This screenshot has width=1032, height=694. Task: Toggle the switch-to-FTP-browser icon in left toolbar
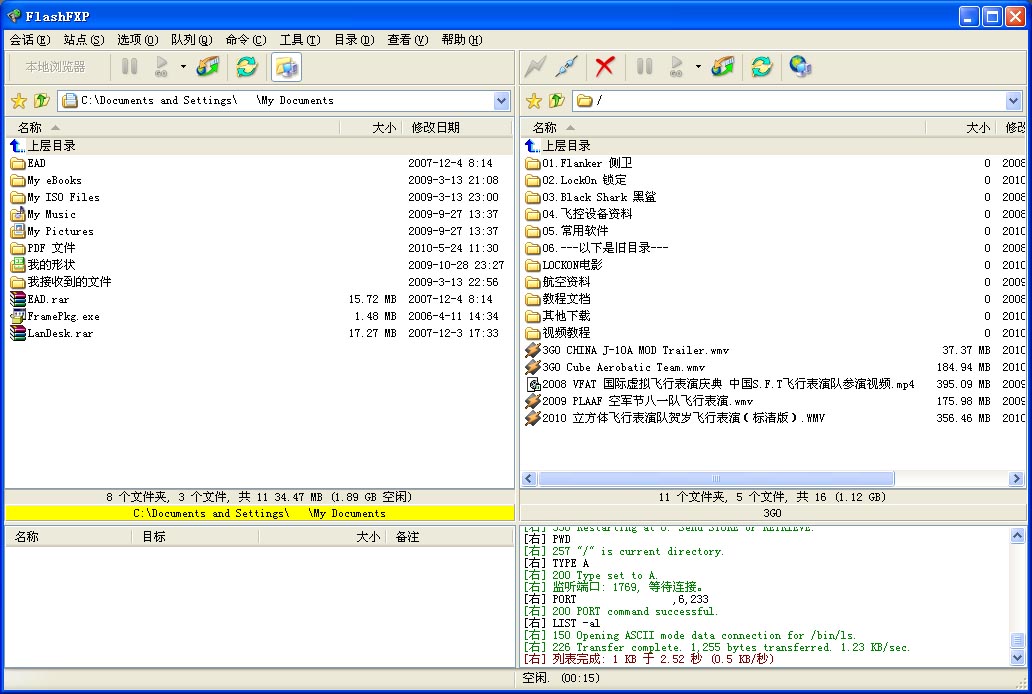point(286,67)
